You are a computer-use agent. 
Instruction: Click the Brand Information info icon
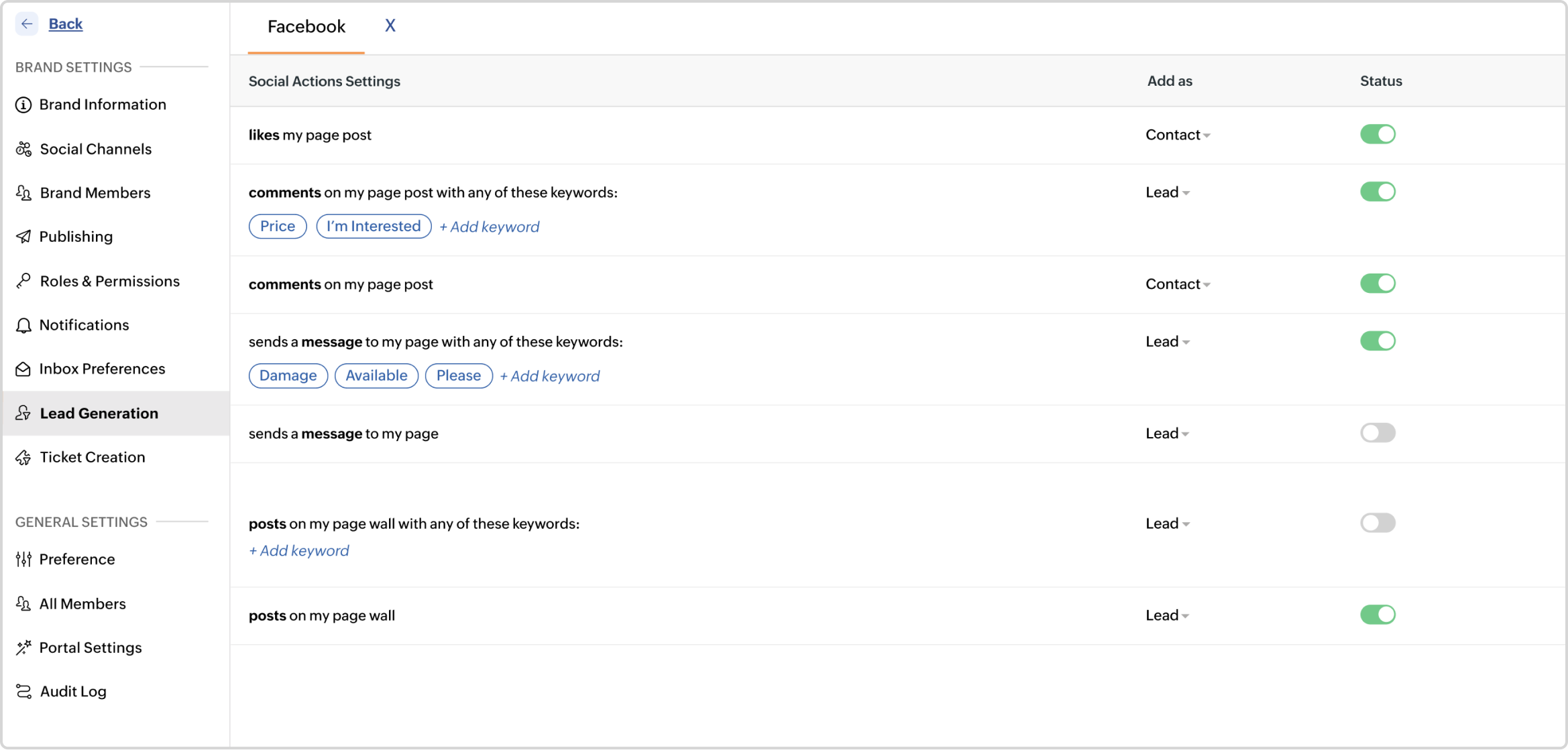tap(23, 105)
